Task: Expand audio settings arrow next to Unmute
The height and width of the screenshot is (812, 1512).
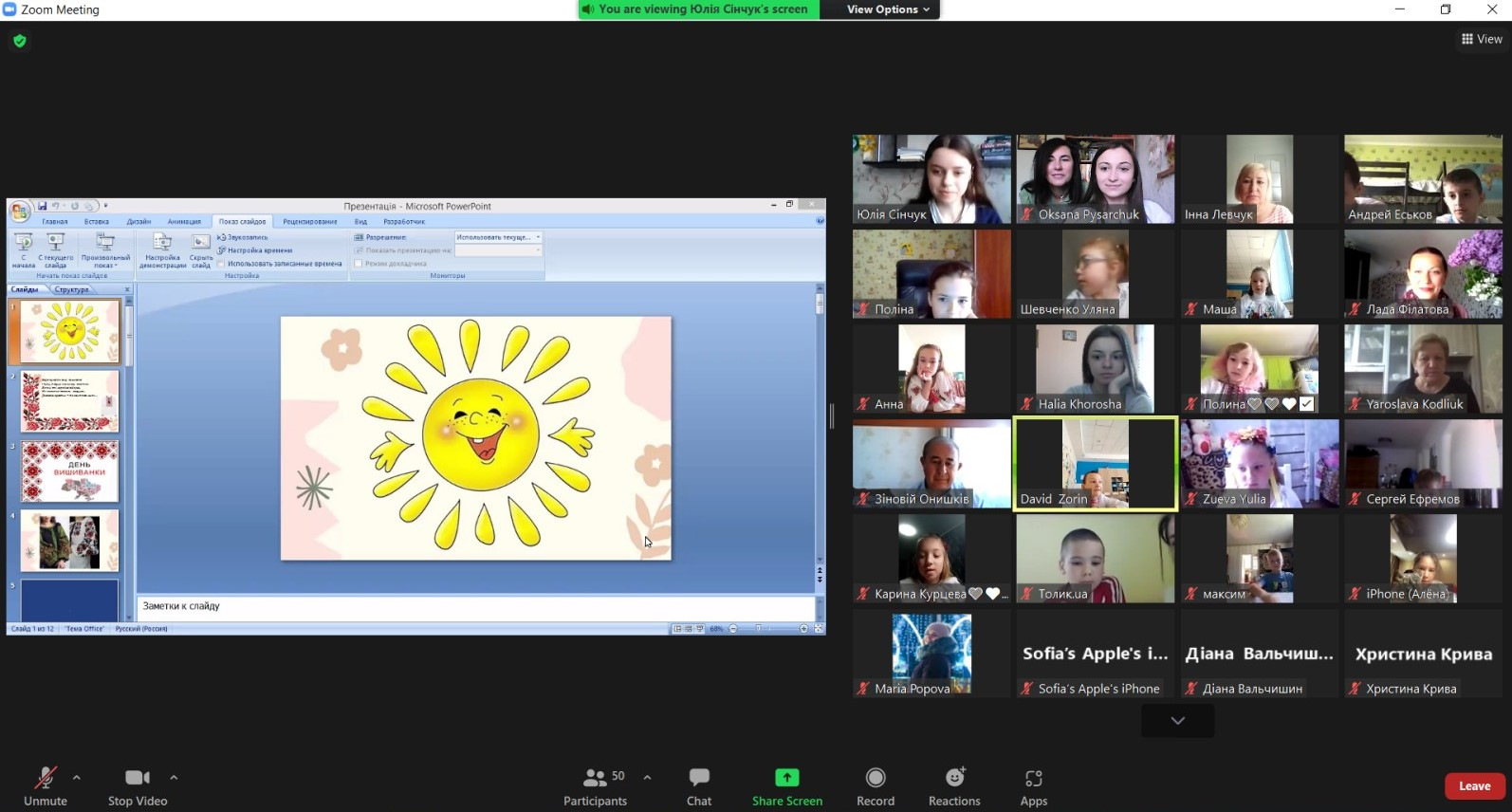Action: click(x=77, y=777)
